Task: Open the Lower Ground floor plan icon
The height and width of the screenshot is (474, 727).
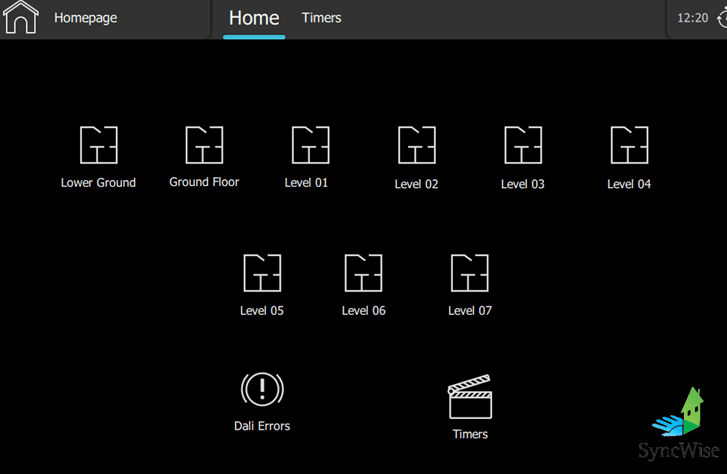Action: [99, 145]
